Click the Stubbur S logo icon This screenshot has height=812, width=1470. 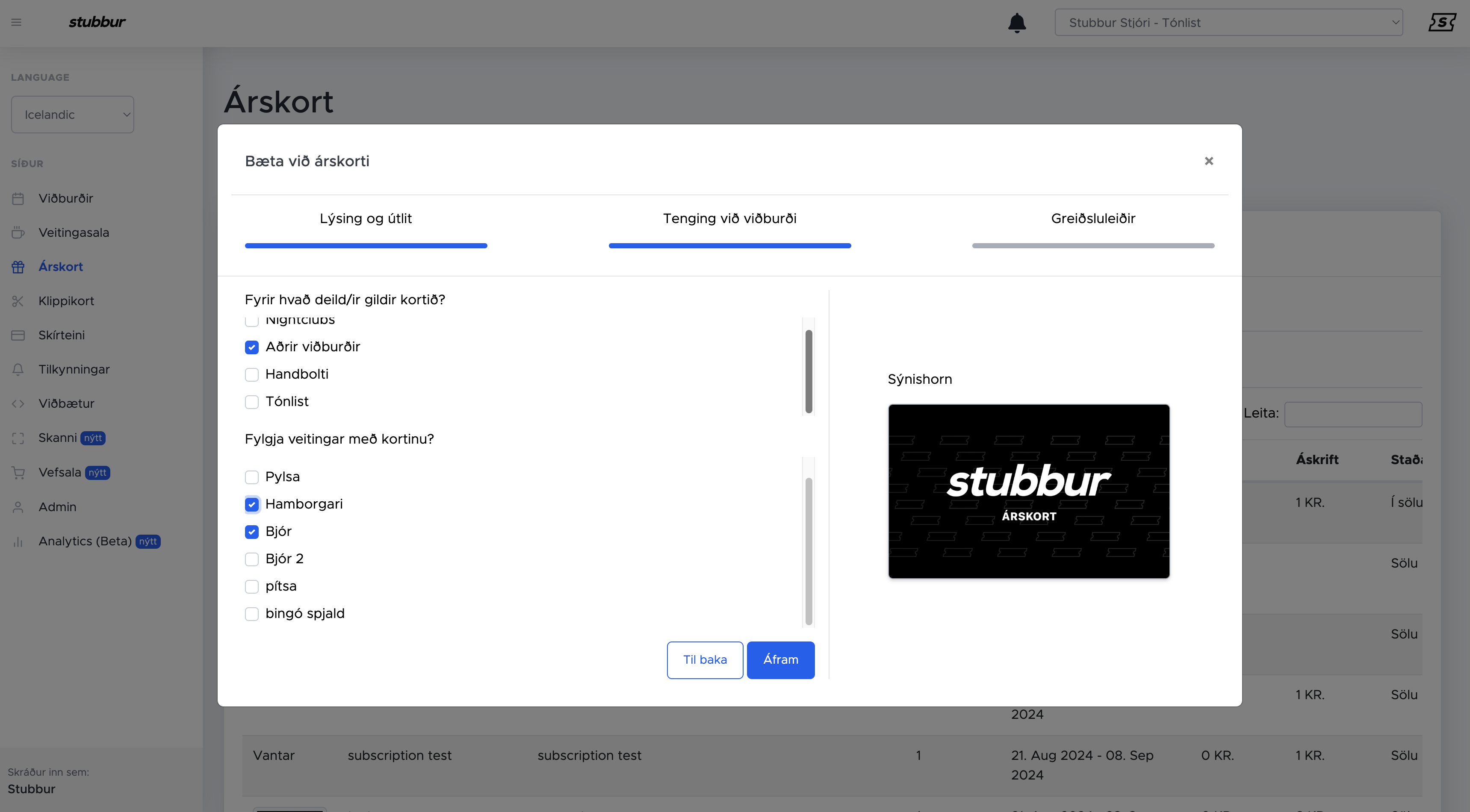(x=1442, y=22)
